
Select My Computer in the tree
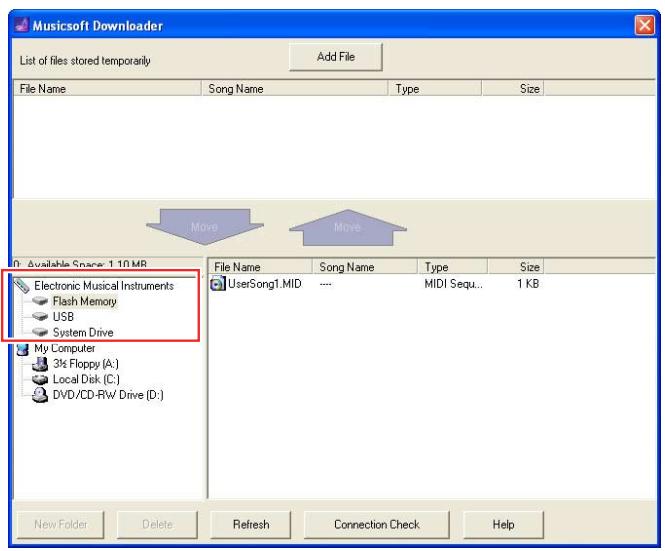[64, 348]
